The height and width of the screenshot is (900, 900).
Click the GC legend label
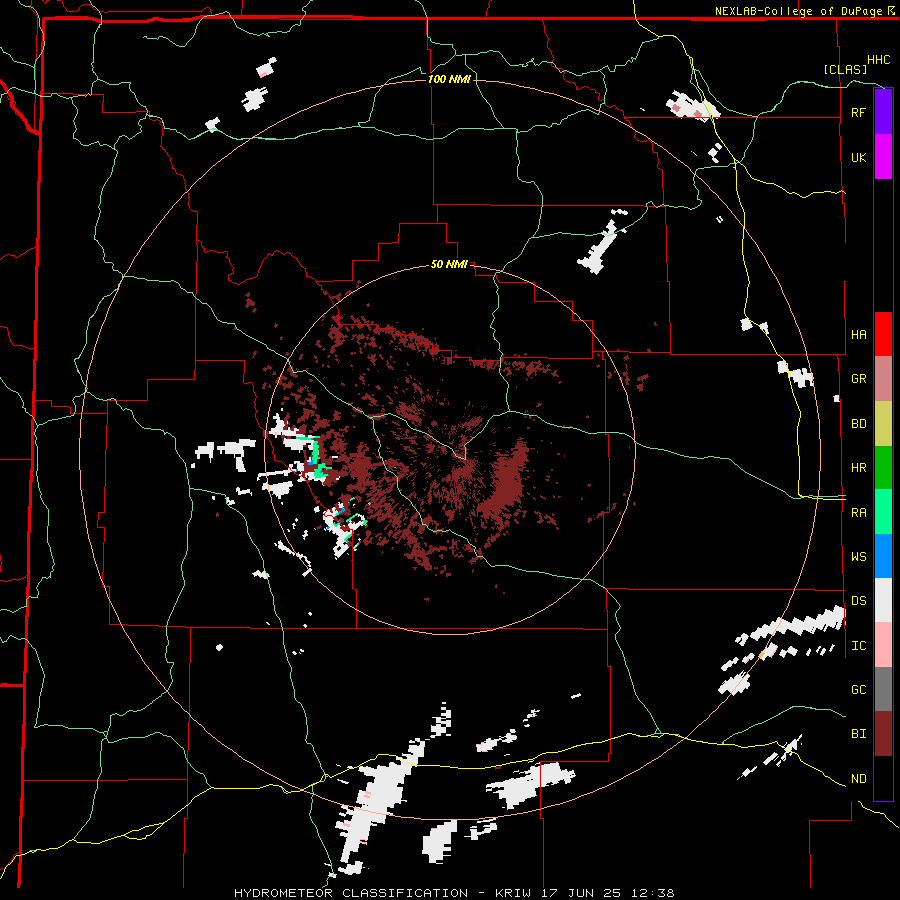click(858, 689)
